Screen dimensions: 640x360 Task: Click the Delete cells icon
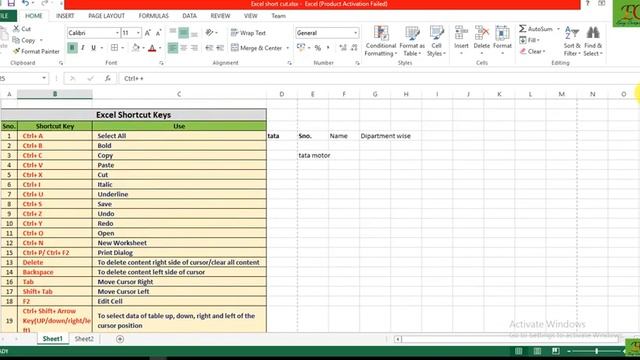coord(482,33)
